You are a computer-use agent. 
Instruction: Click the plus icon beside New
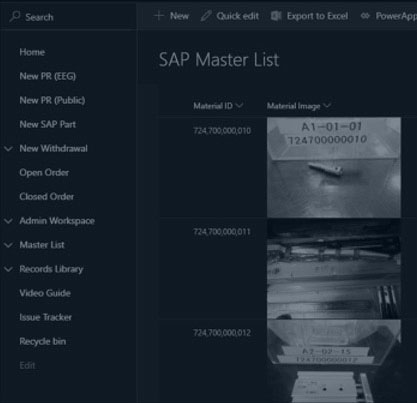pos(159,16)
